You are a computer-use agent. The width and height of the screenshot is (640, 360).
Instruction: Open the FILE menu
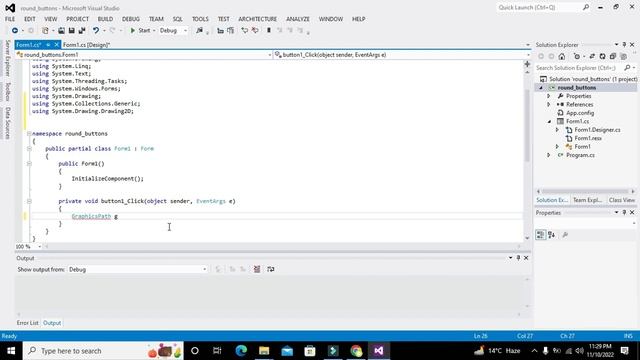tap(10, 19)
